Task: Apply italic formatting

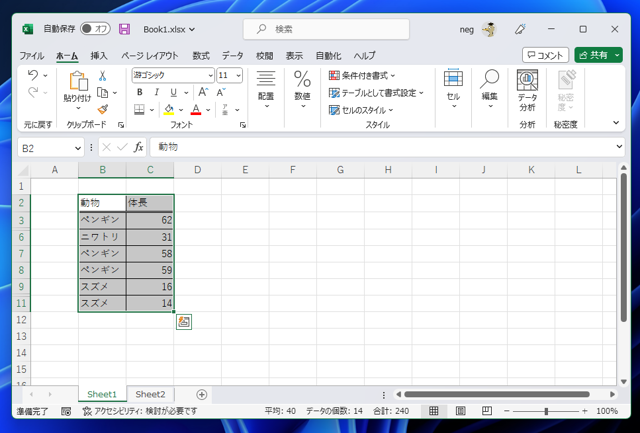Action: [156, 92]
